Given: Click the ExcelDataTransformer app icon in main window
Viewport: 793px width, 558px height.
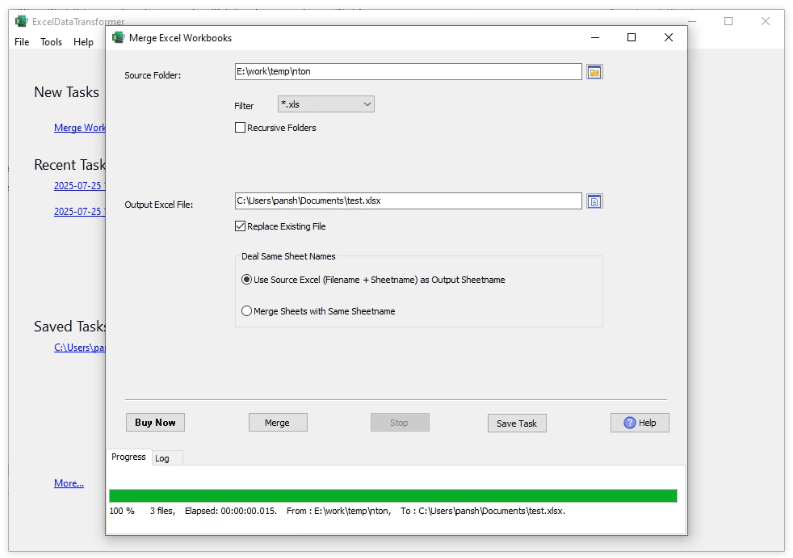Looking at the screenshot, I should [21, 21].
